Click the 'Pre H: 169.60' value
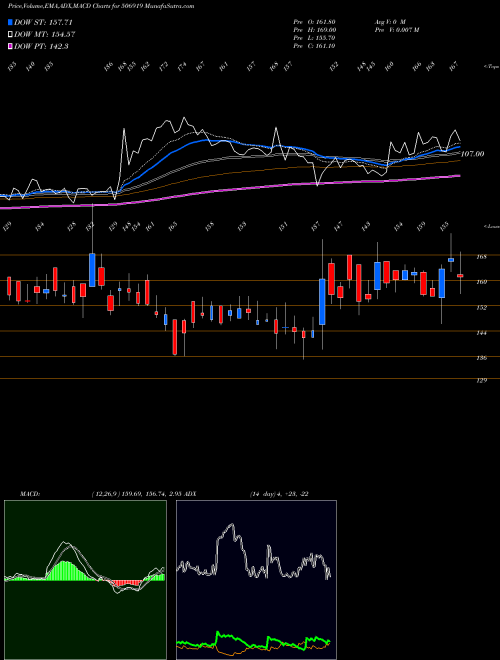500x660 pixels. [314, 30]
